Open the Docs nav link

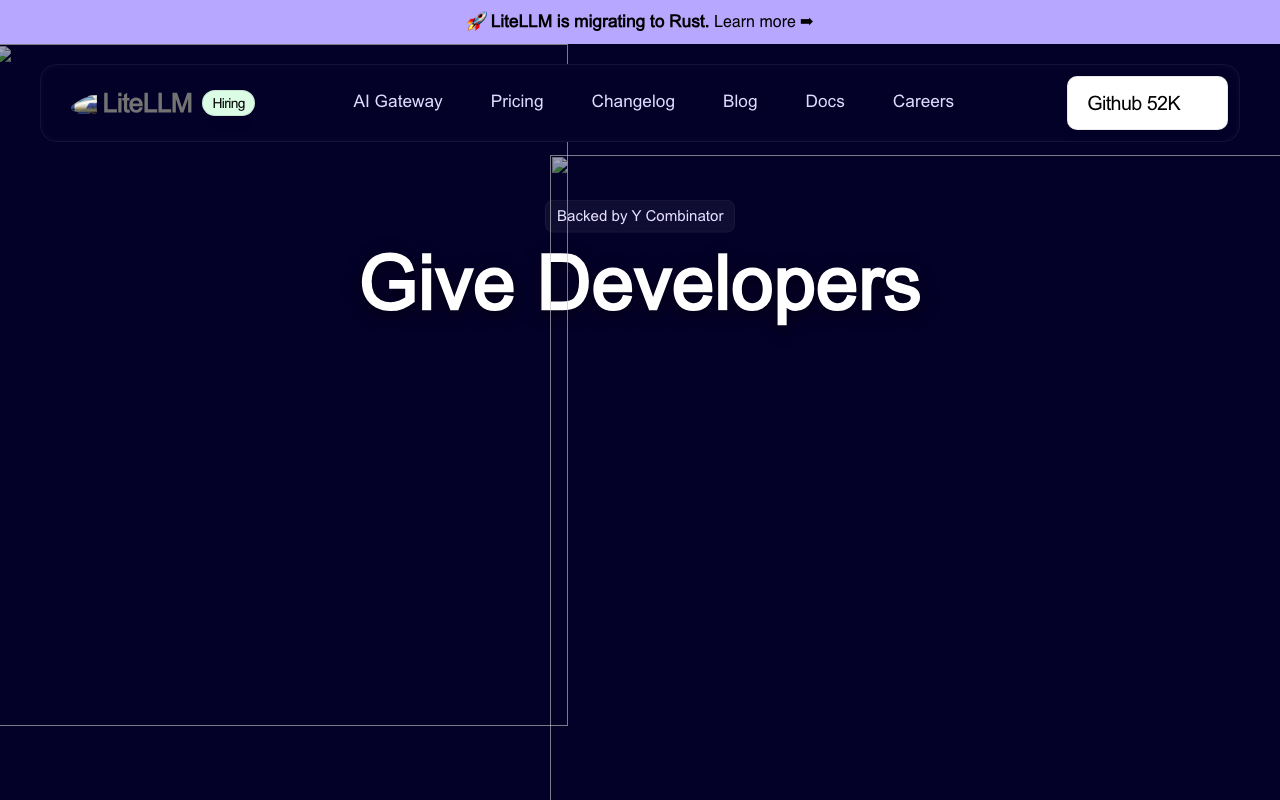[825, 101]
